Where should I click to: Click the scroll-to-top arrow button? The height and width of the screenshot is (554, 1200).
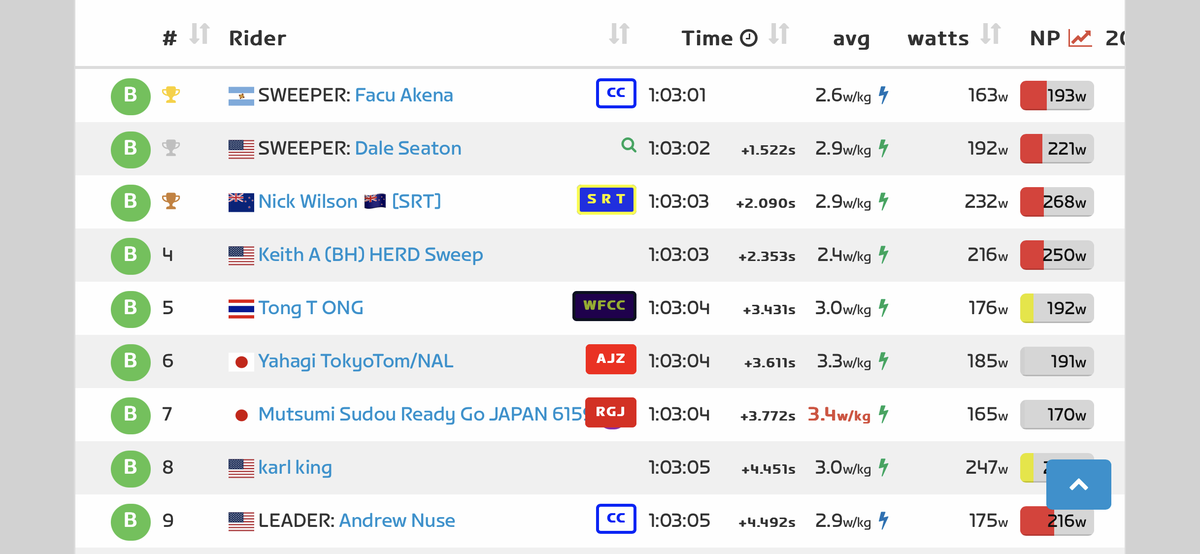tap(1078, 485)
